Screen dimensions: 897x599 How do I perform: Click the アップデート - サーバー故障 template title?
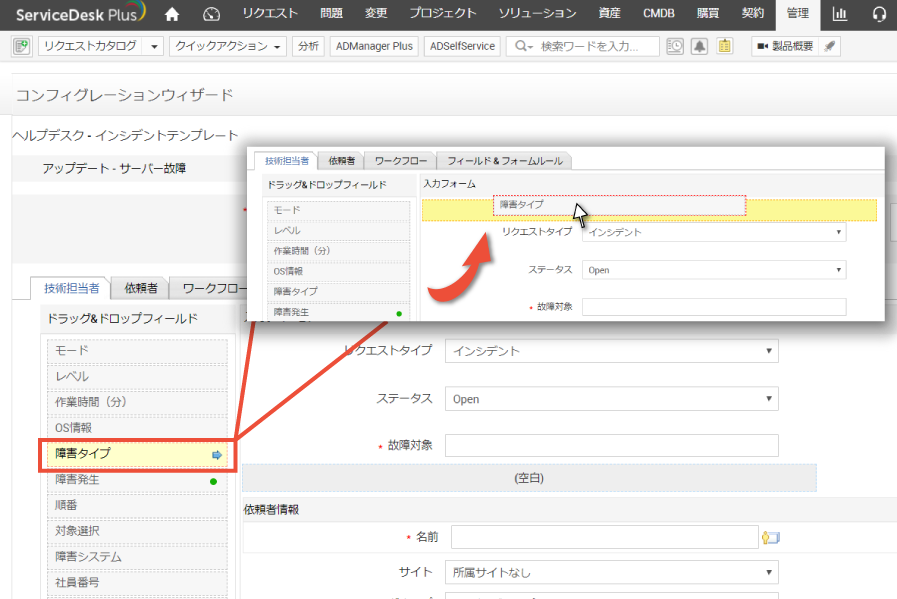[x=114, y=168]
